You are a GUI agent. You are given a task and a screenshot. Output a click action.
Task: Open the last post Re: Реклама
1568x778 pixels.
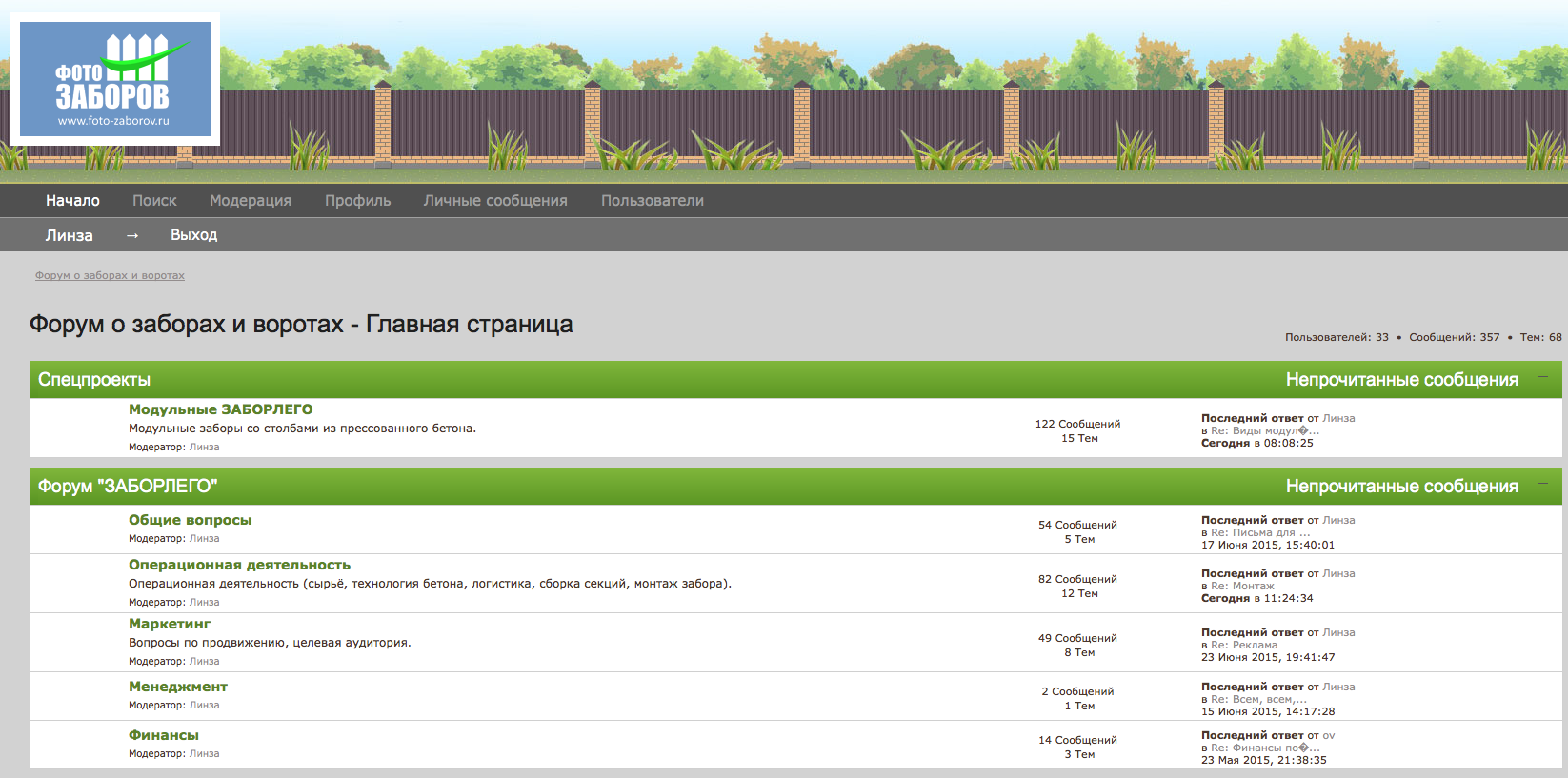1244,645
